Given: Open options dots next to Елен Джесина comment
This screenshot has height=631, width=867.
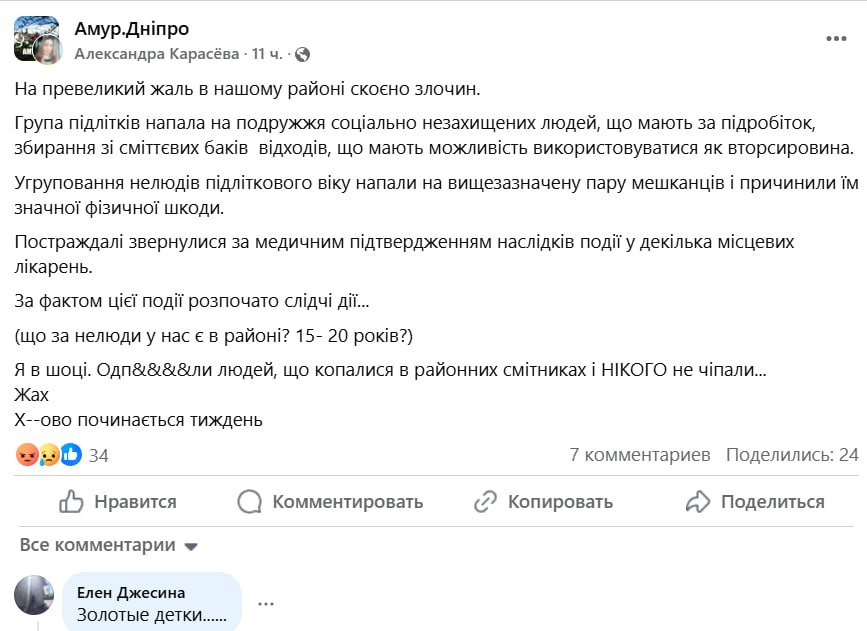Looking at the screenshot, I should pos(266,603).
